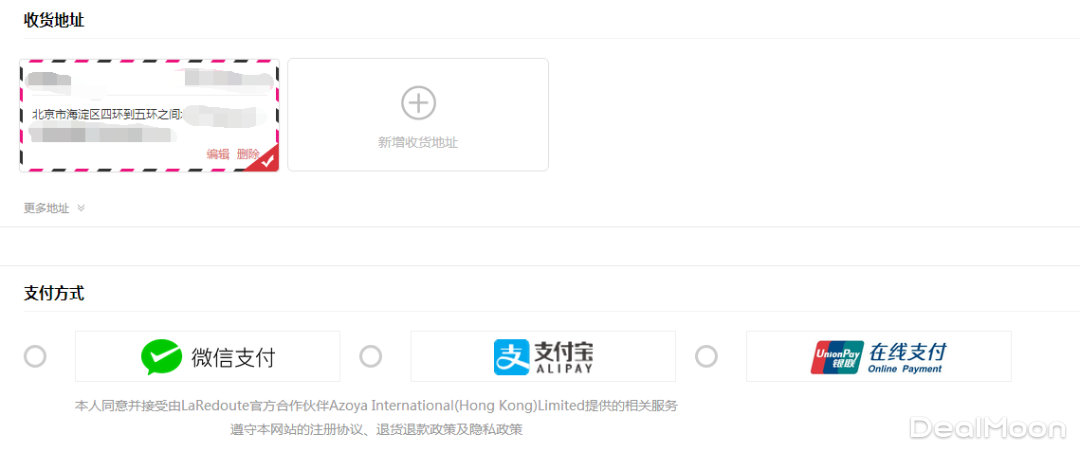Click 编辑 on the Beijing address card
Screen dimensions: 1080x452
[x=218, y=154]
